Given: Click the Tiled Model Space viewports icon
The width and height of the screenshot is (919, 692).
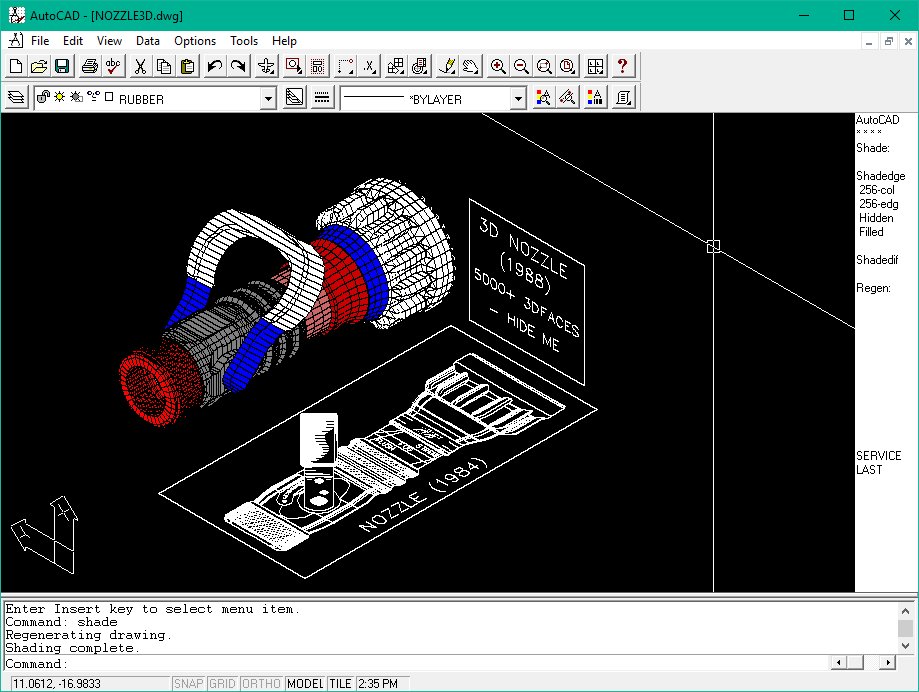Looking at the screenshot, I should pos(595,66).
